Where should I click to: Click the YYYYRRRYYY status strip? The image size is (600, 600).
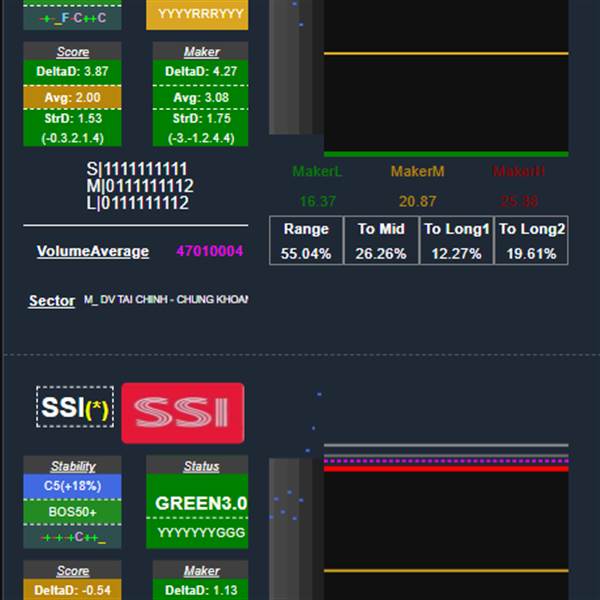pyautogui.click(x=197, y=15)
